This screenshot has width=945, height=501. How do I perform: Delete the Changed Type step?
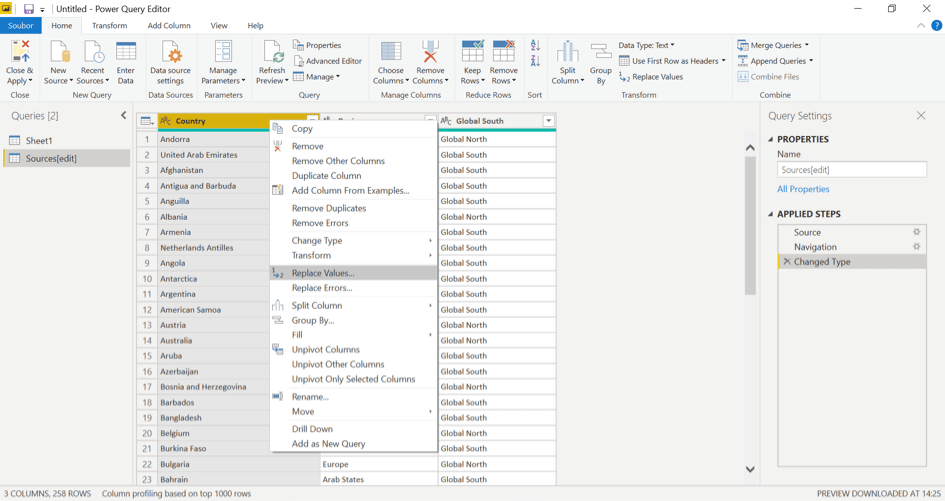(786, 262)
